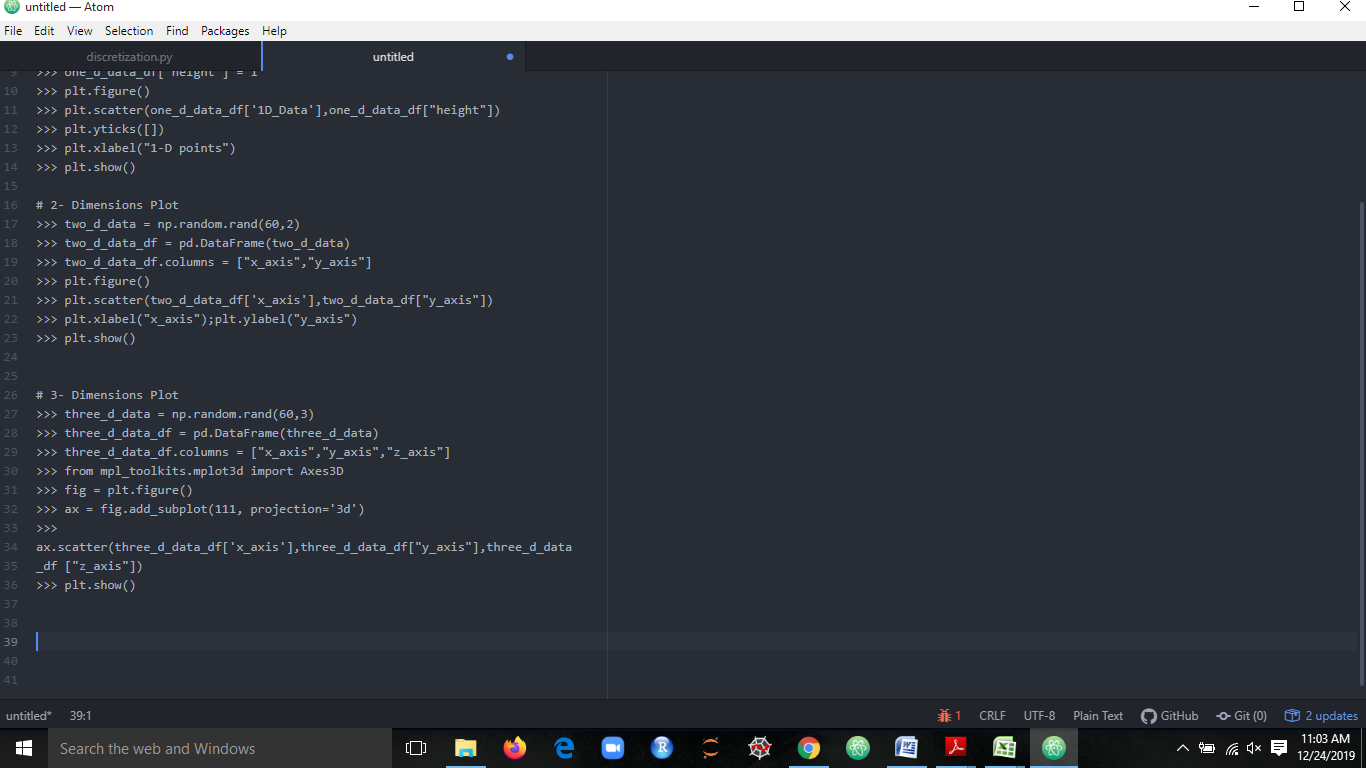
Task: Click the Atom icon in the taskbar
Action: pos(1053,748)
